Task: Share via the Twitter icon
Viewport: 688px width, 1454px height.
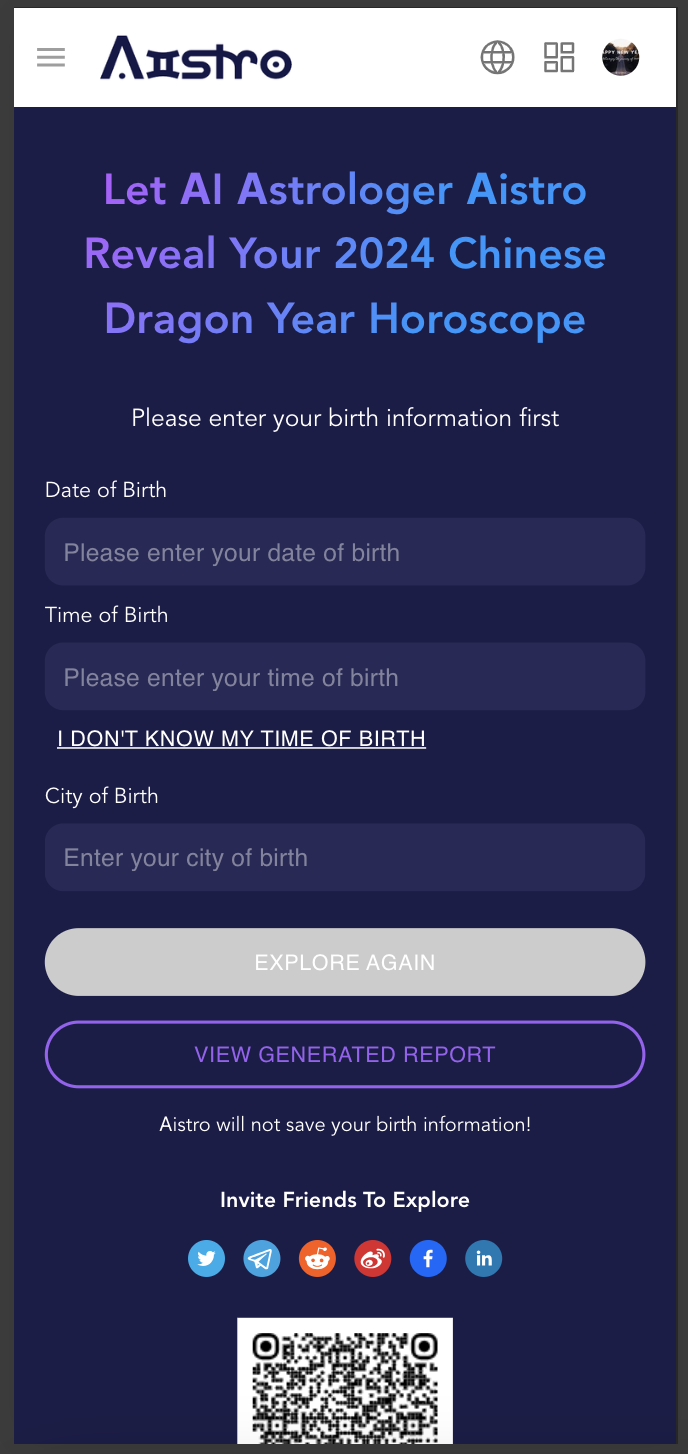Action: 206,1259
